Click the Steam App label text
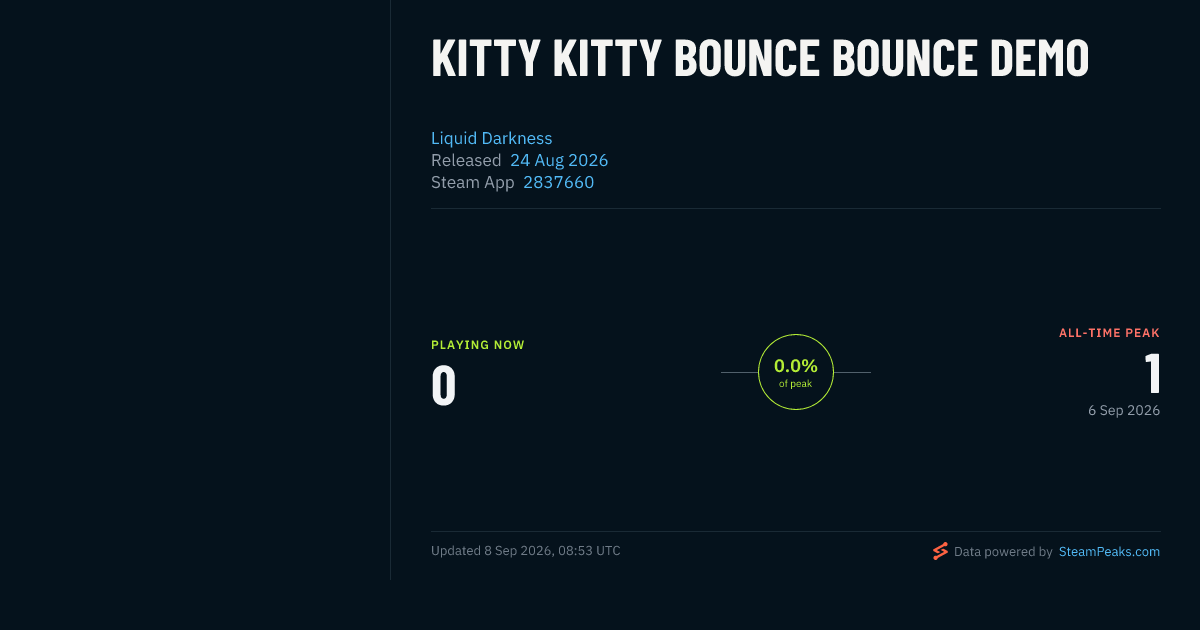Viewport: 1200px width, 630px height. 473,182
